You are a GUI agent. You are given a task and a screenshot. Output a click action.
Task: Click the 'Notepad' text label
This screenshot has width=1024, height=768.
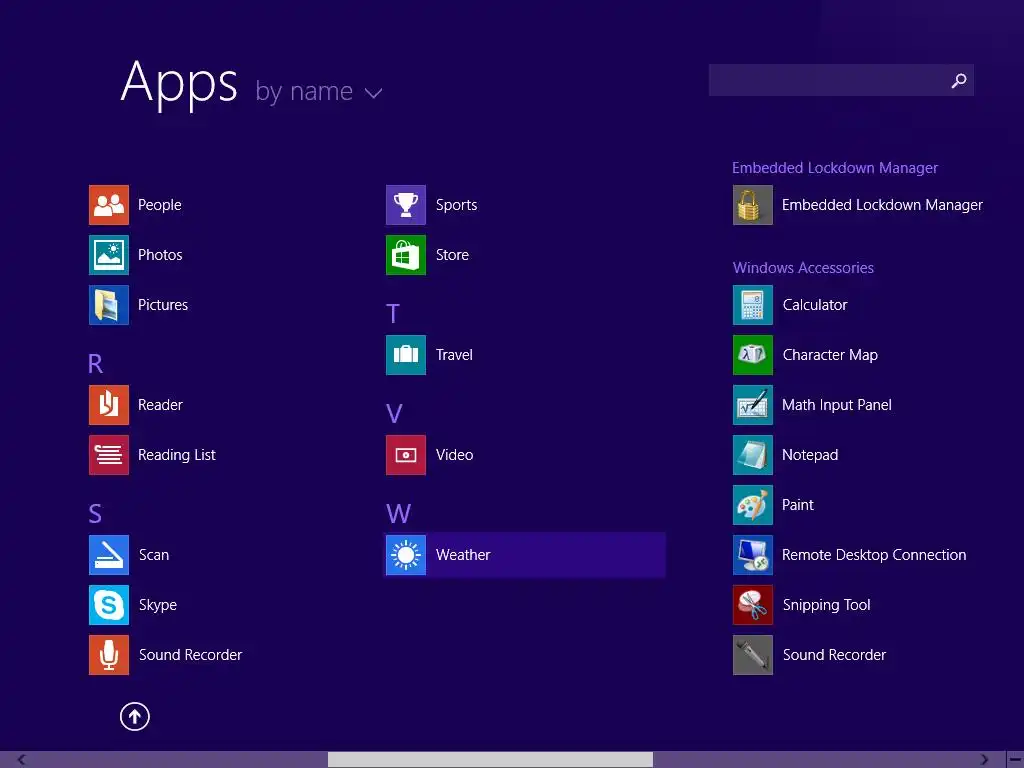[x=810, y=455]
